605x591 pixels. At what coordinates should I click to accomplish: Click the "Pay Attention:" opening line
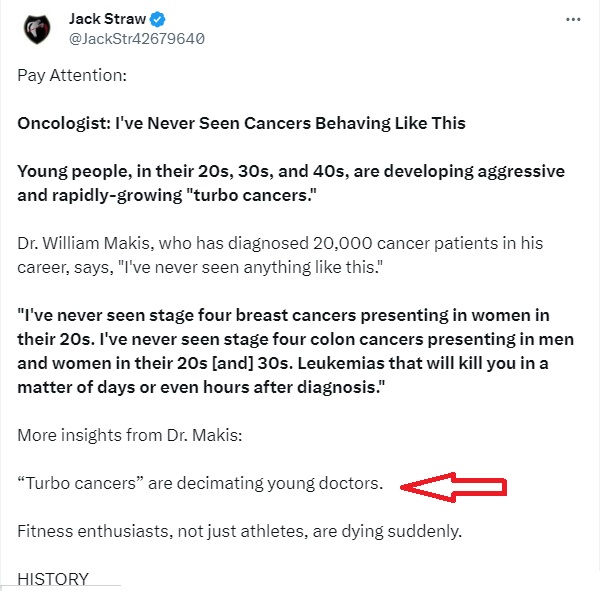point(72,75)
